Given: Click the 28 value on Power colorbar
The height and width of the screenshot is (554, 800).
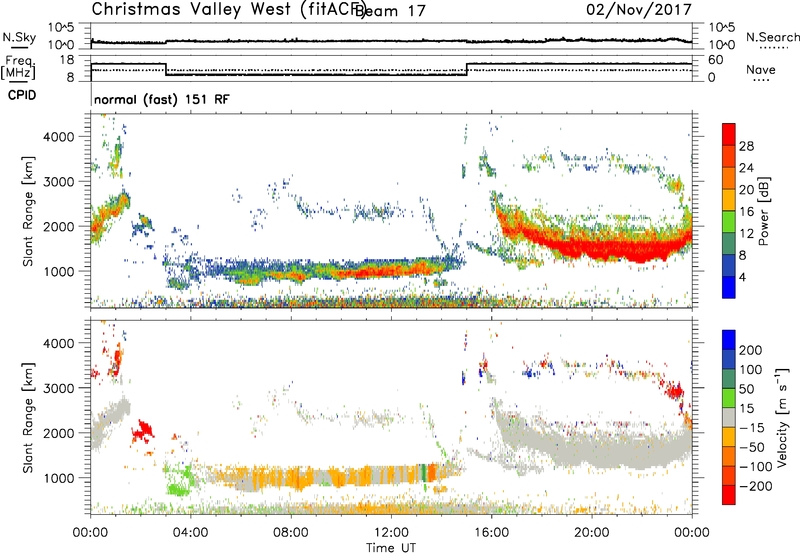Looking at the screenshot, I should tap(746, 146).
